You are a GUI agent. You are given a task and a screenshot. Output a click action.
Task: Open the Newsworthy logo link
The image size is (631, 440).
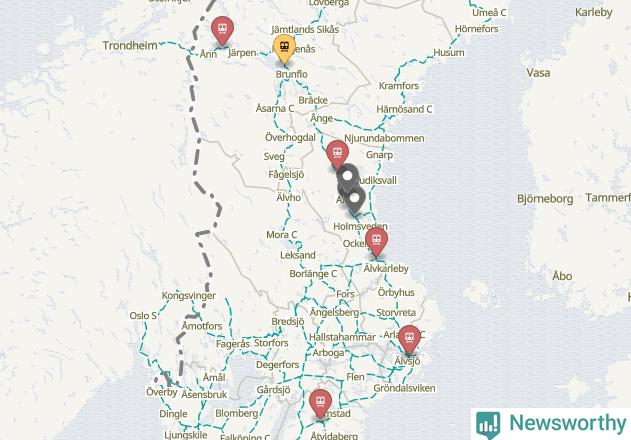coord(551,424)
